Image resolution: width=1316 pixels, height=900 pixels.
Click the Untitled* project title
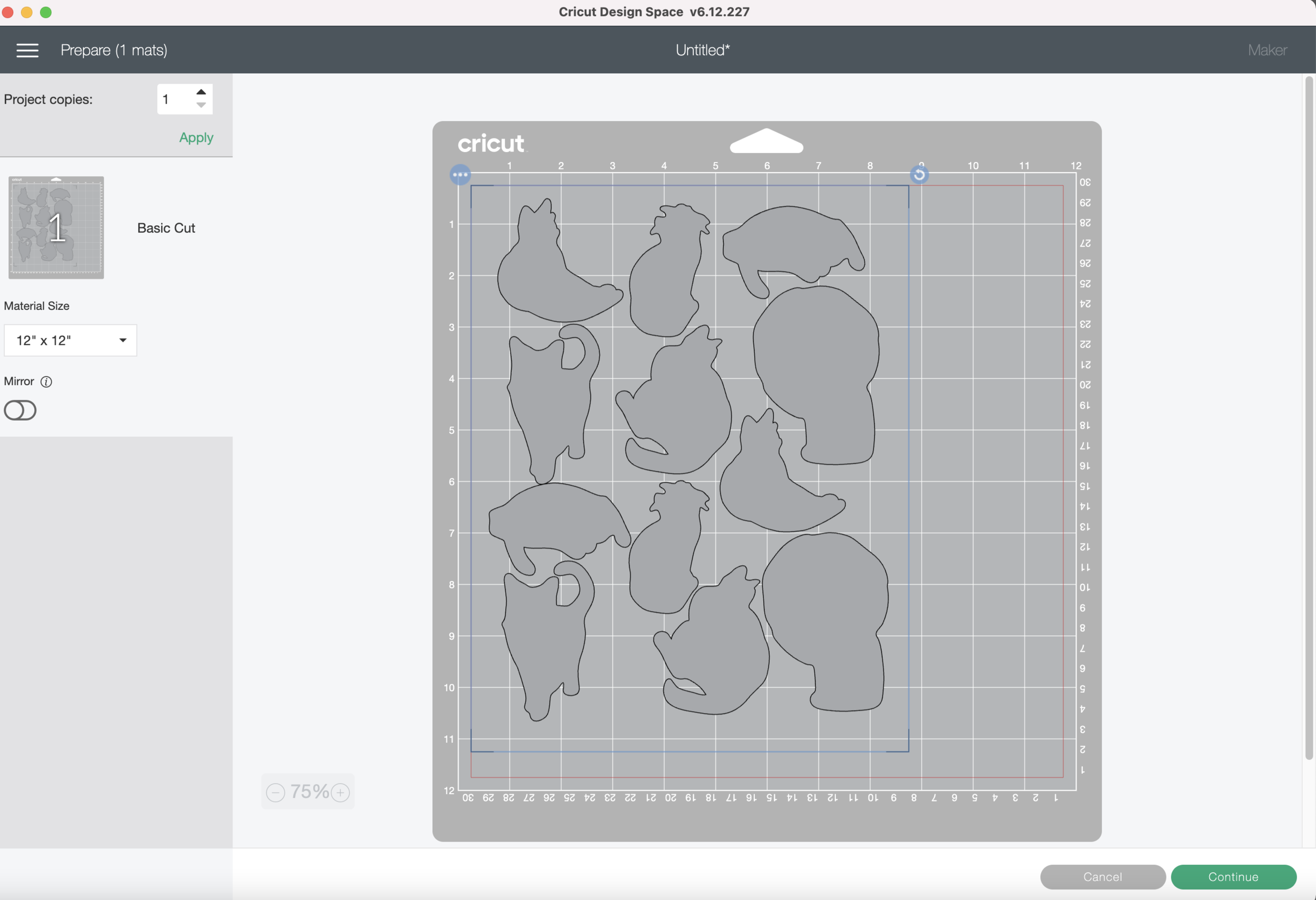703,51
